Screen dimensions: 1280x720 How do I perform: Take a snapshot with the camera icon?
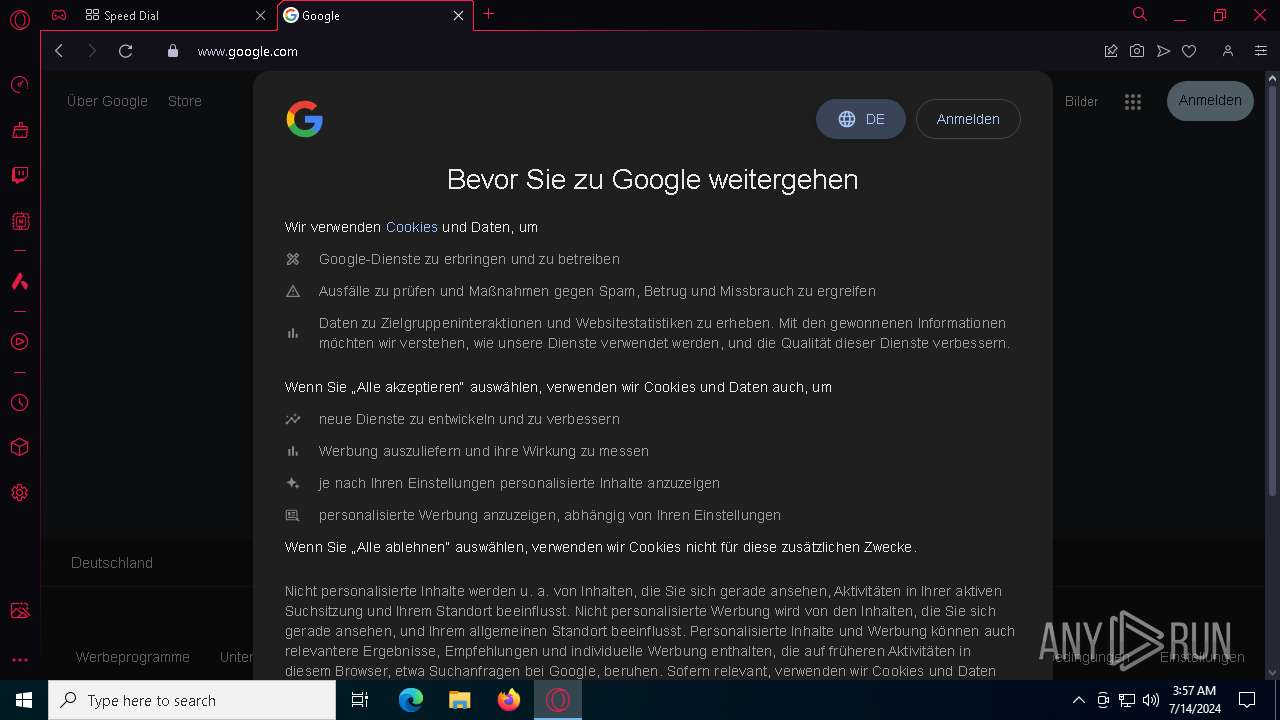coord(1137,51)
